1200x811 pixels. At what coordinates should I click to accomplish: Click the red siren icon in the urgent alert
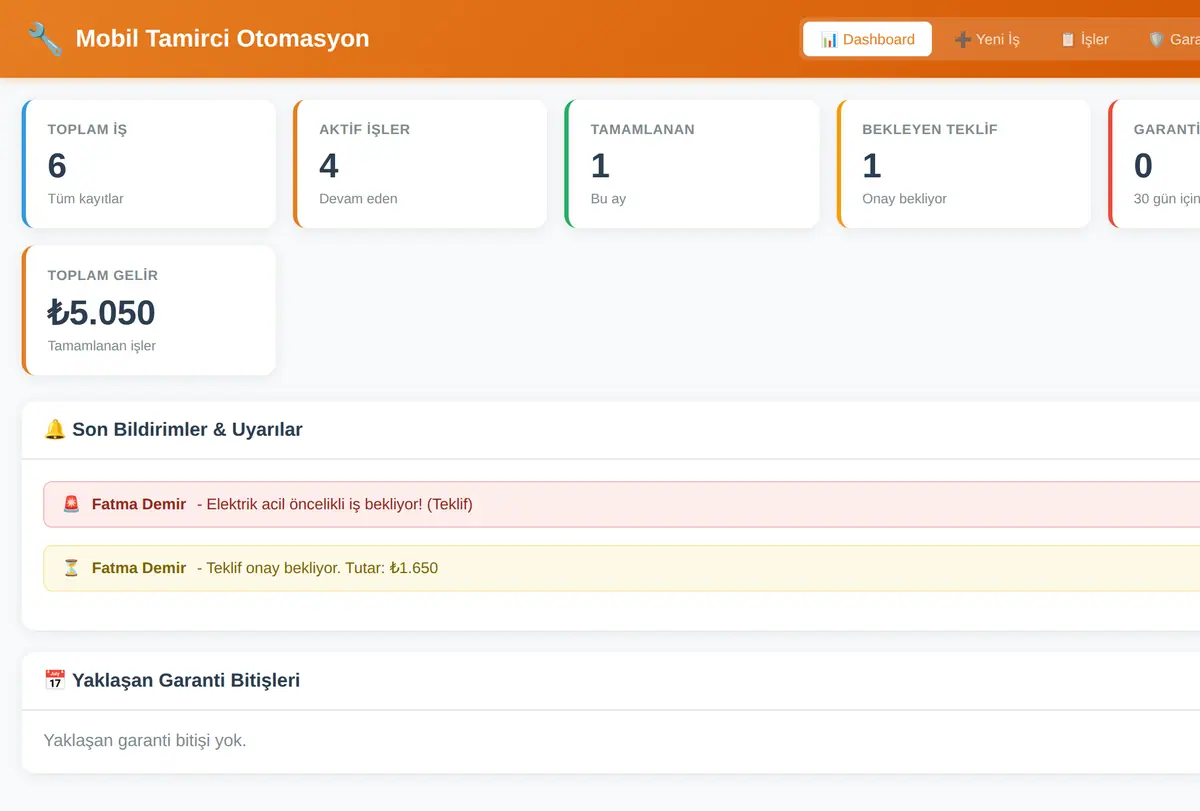71,504
